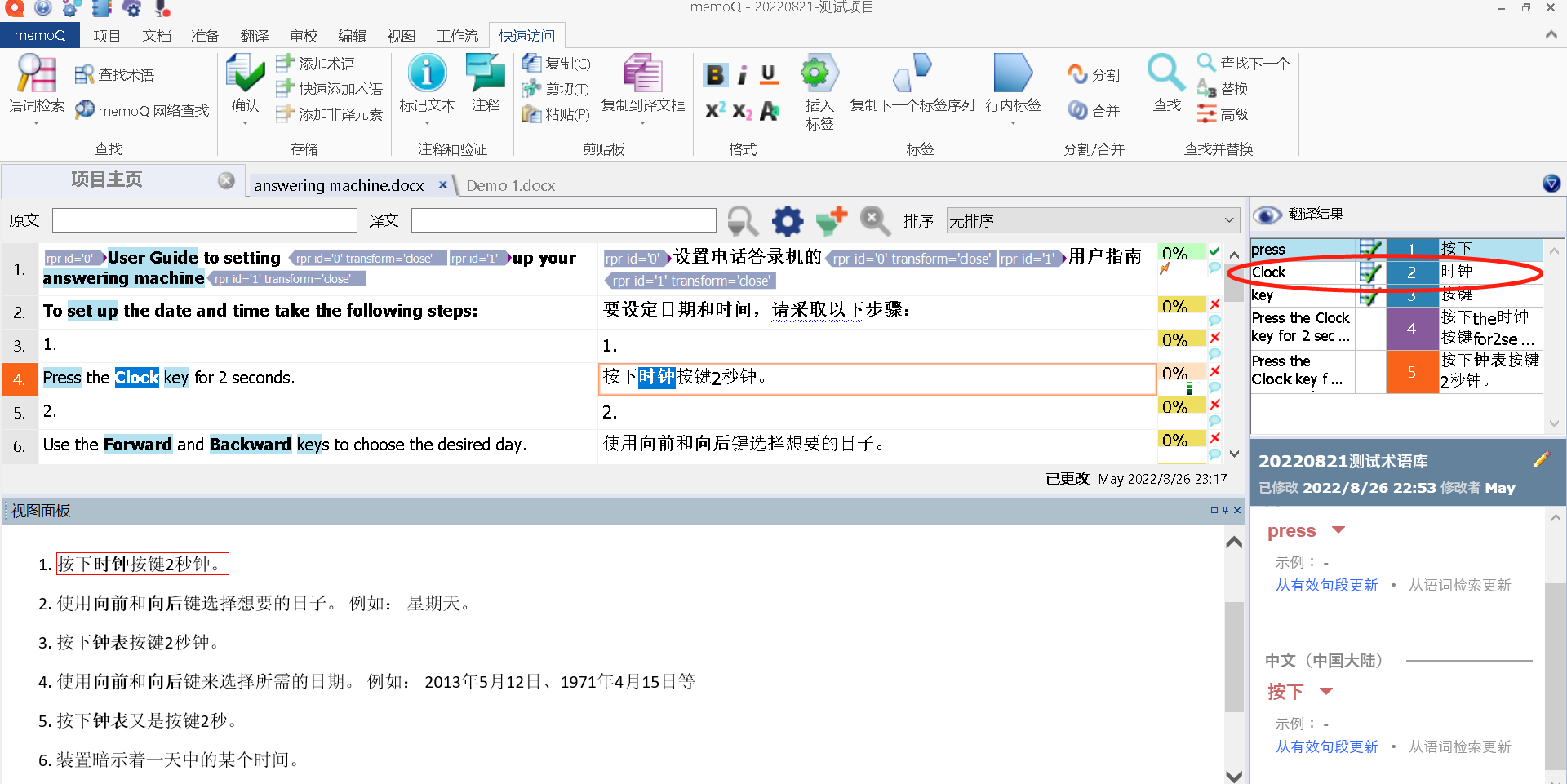1567x784 pixels.
Task: Apply superscript formatting
Action: pos(715,110)
